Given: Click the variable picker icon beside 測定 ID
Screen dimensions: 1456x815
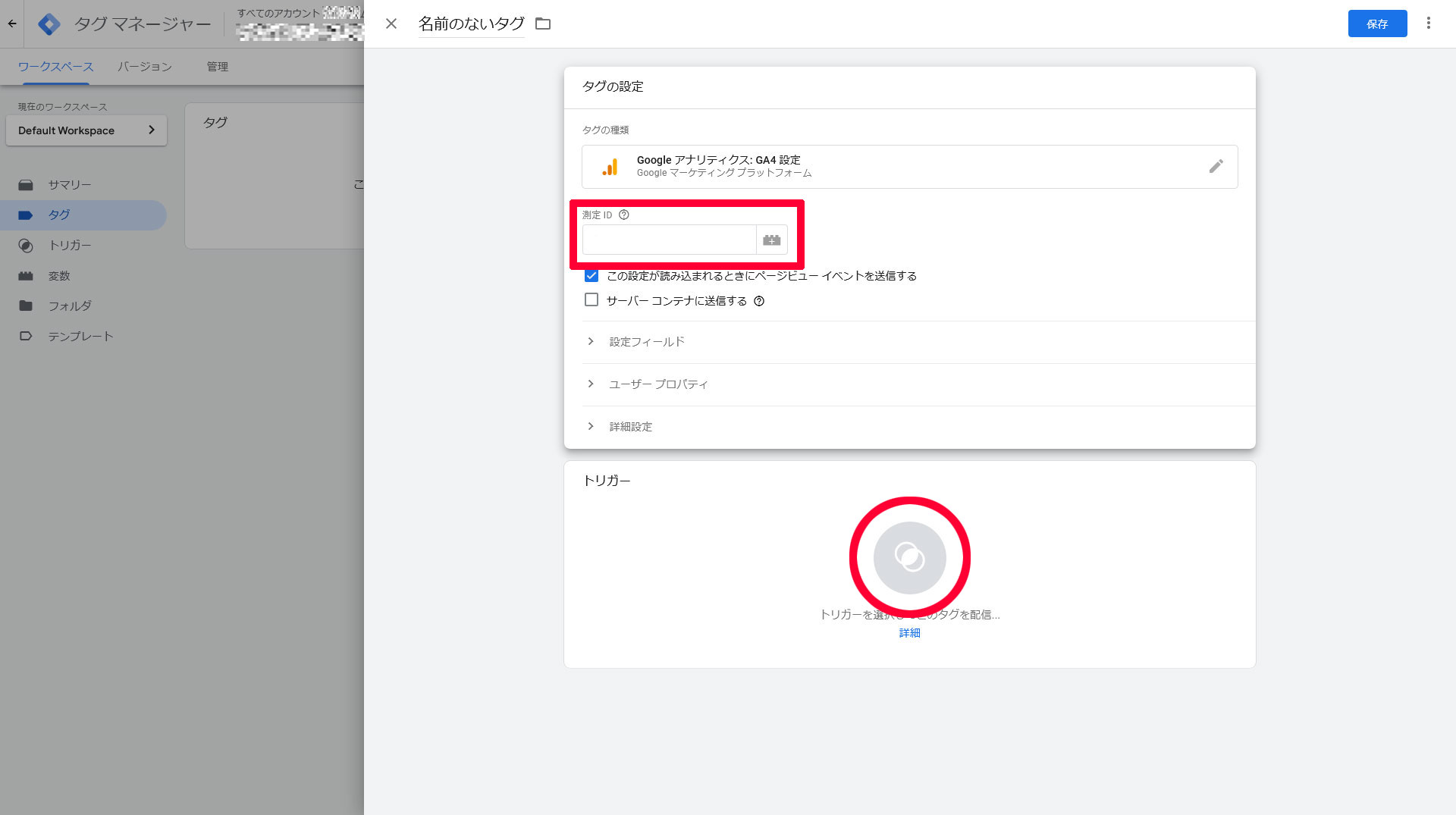Looking at the screenshot, I should [x=771, y=240].
